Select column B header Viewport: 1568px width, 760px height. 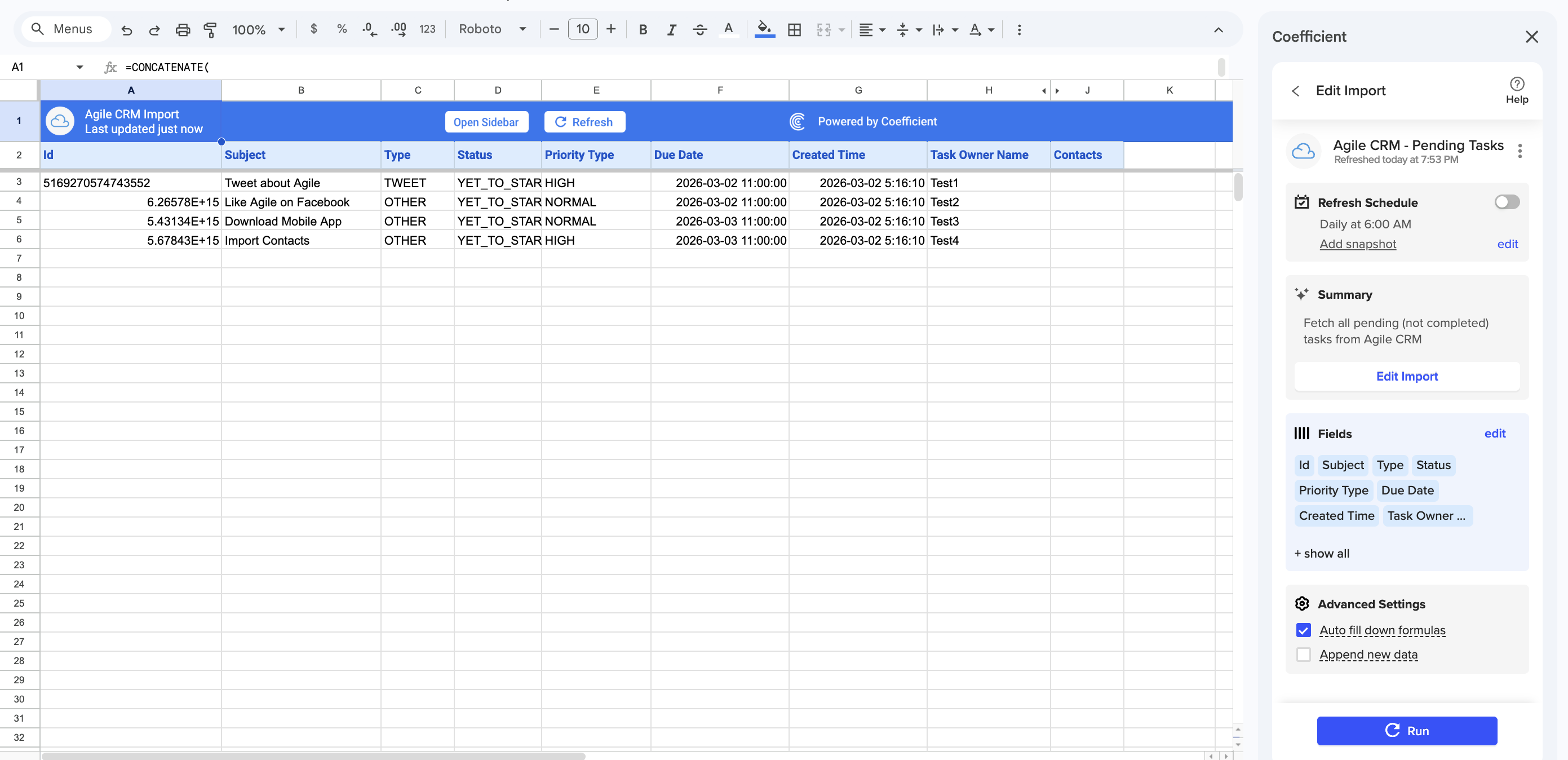click(301, 90)
